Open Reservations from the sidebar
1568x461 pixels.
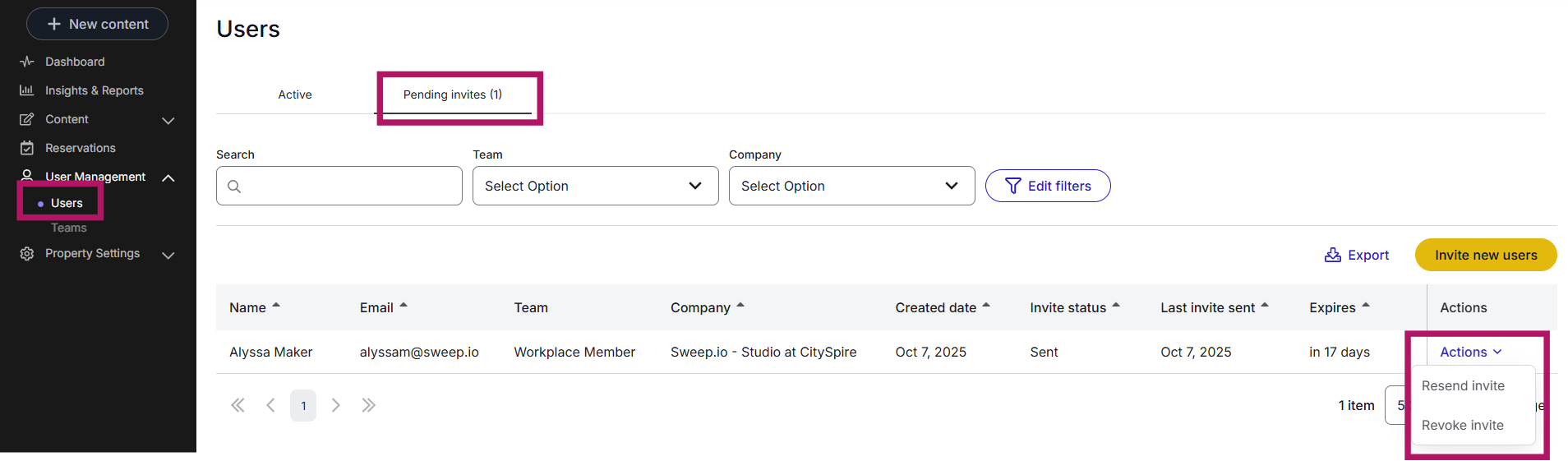click(80, 148)
